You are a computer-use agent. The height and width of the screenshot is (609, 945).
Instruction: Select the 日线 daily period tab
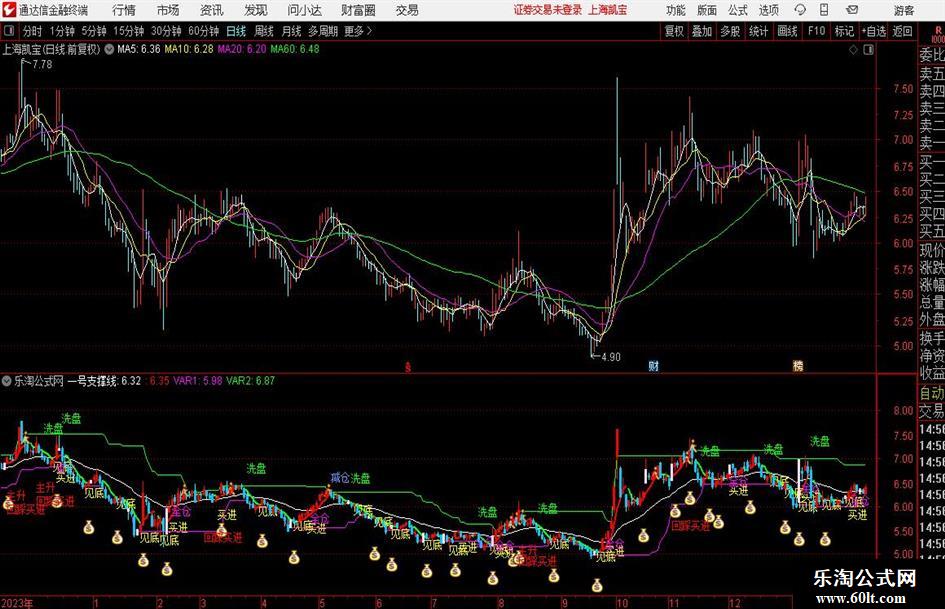tap(236, 31)
